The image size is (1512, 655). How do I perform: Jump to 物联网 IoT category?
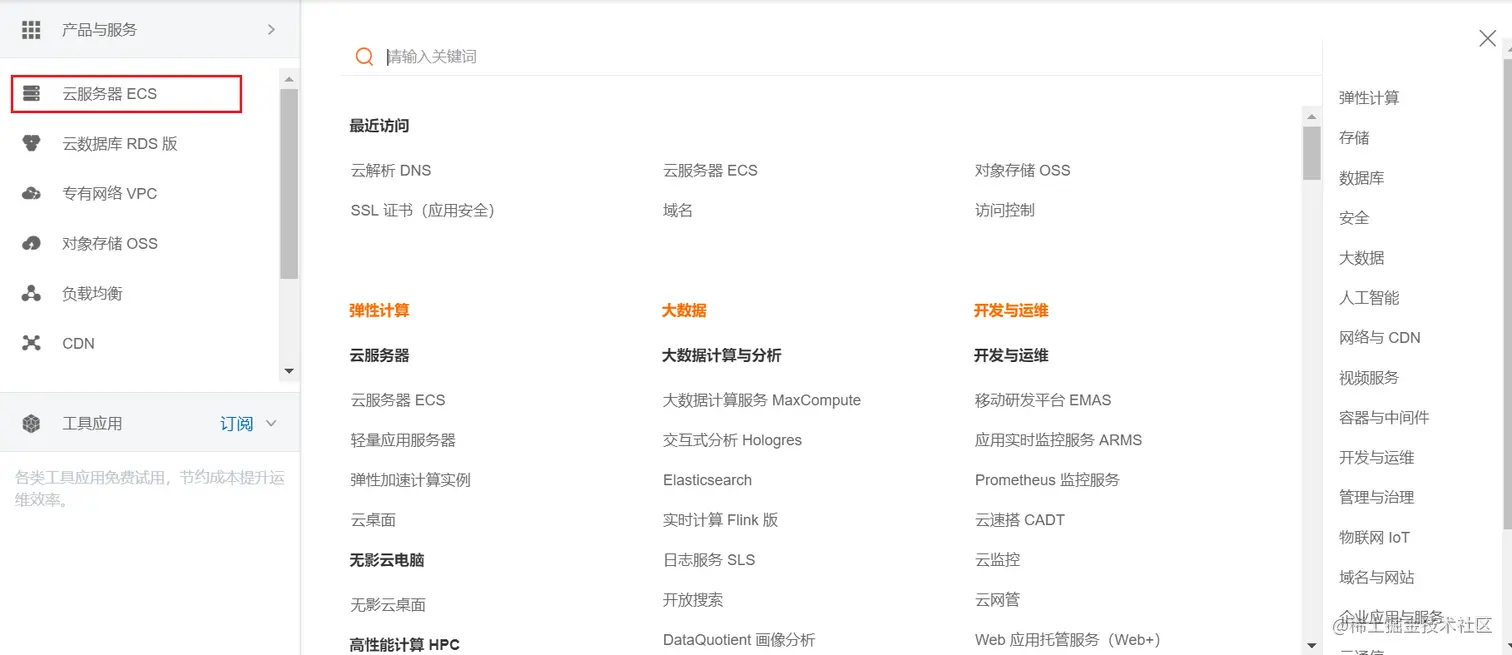[1374, 538]
